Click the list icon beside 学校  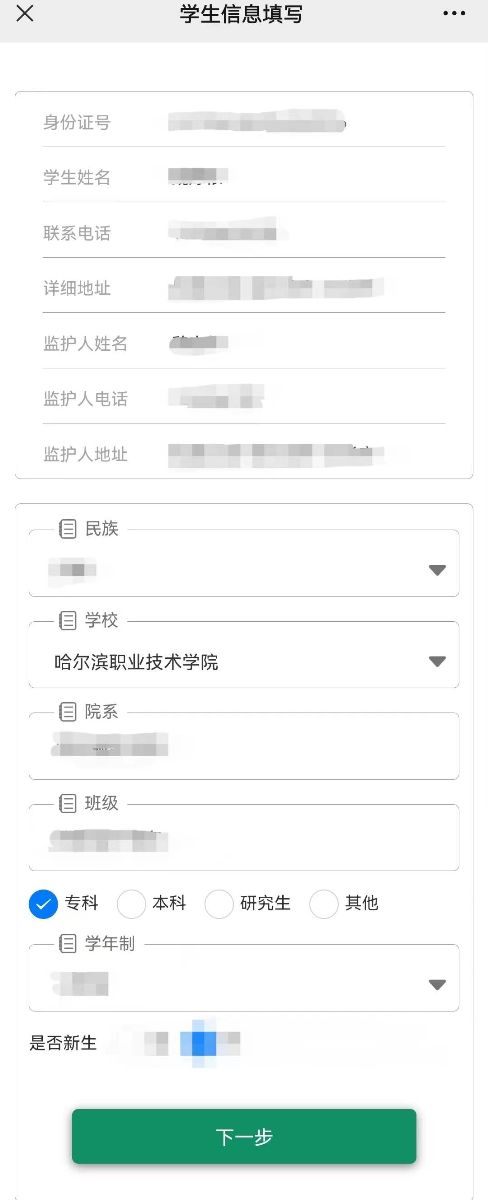click(68, 621)
